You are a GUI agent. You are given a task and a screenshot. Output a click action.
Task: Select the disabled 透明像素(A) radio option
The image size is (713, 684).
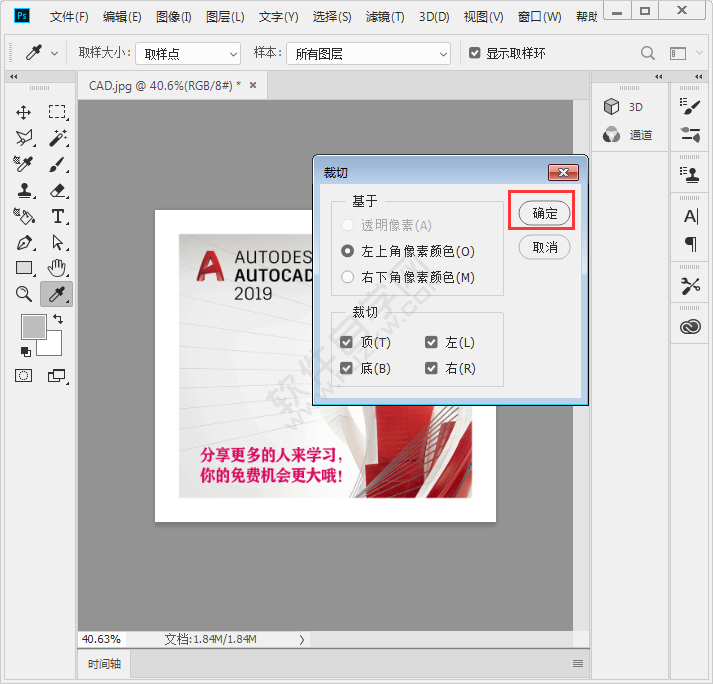(x=386, y=225)
